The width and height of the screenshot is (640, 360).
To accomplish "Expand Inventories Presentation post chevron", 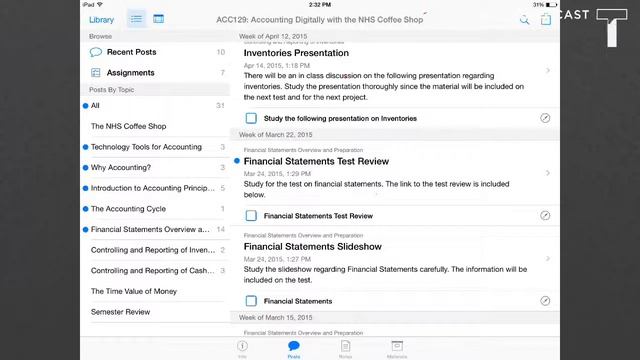I will tap(548, 71).
